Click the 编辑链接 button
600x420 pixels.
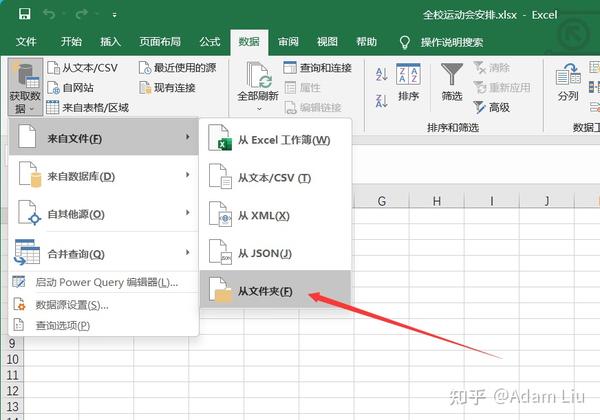pos(313,107)
